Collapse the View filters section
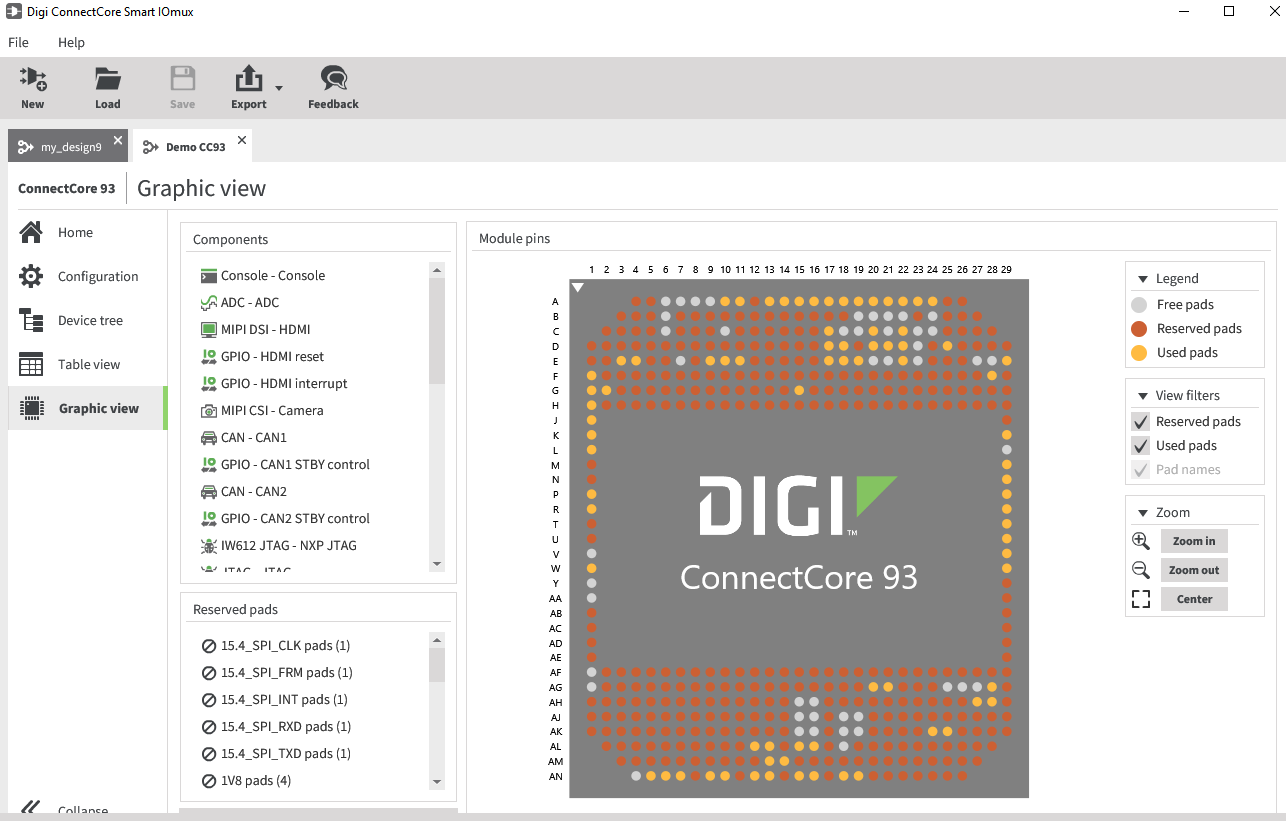Screen dimensions: 1286x821 (1141, 396)
